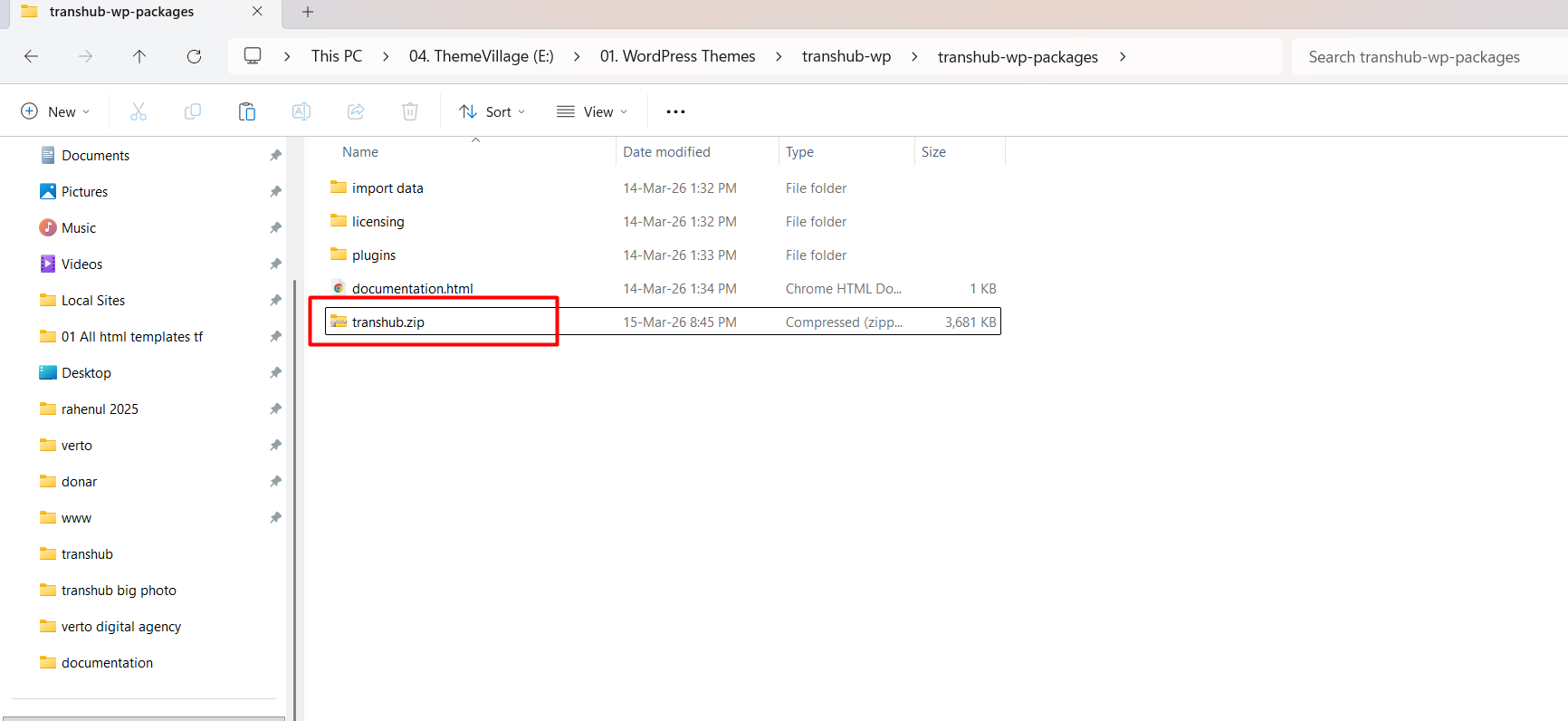
Task: Unpin Desktop from Quick access
Action: (275, 373)
